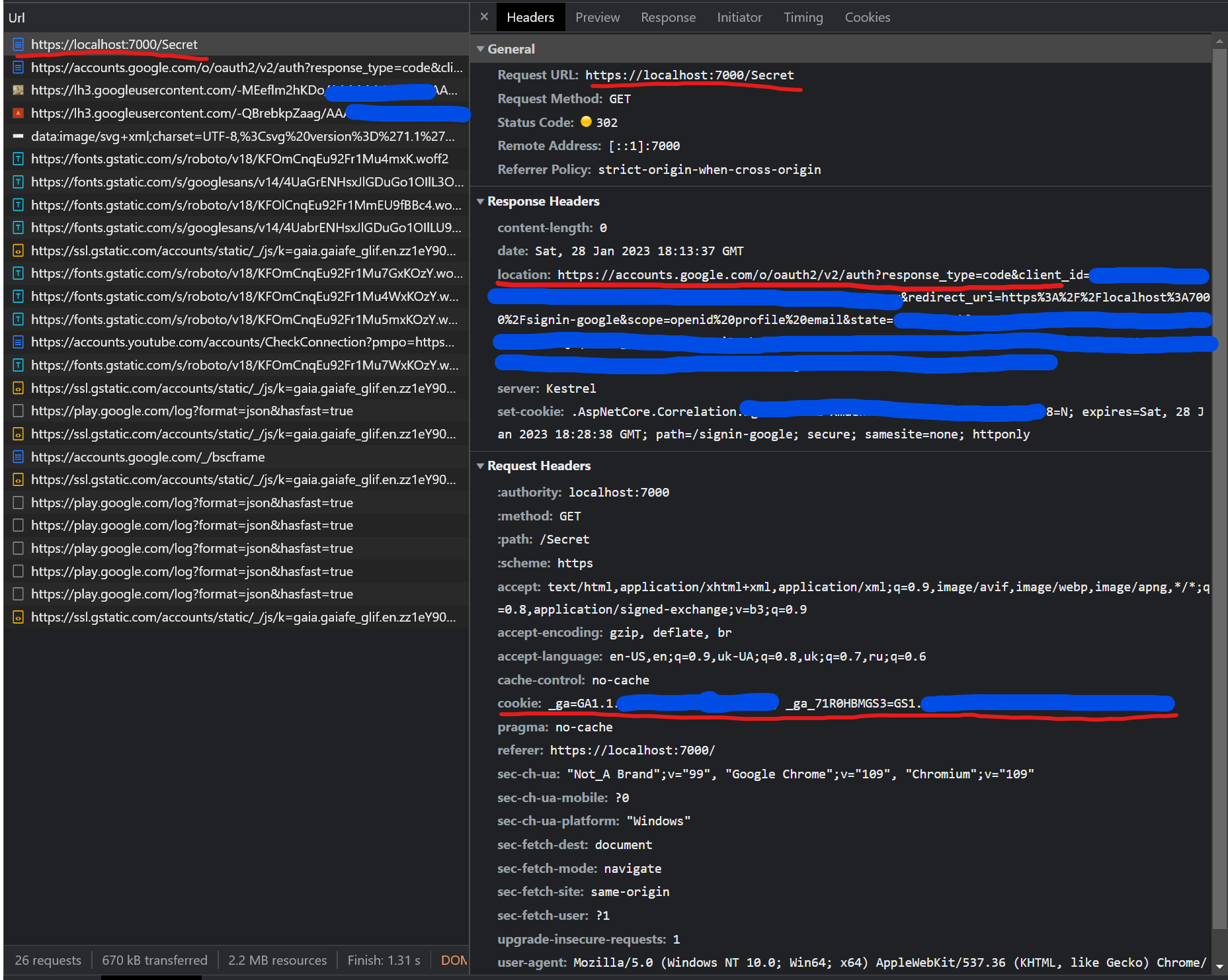Screen dimensions: 1228x980
Task: Click the Finish 1.31 s status entry
Action: pos(384,960)
